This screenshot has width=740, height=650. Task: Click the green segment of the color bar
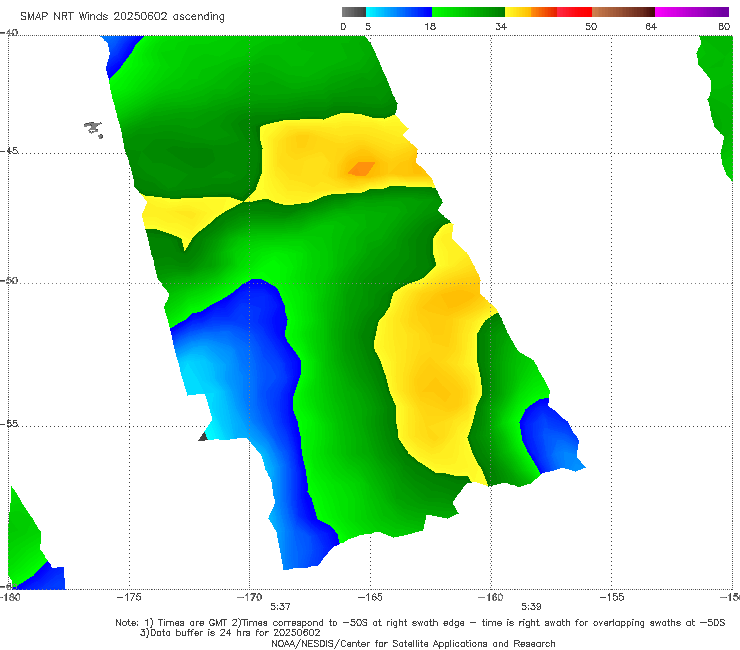click(x=468, y=12)
